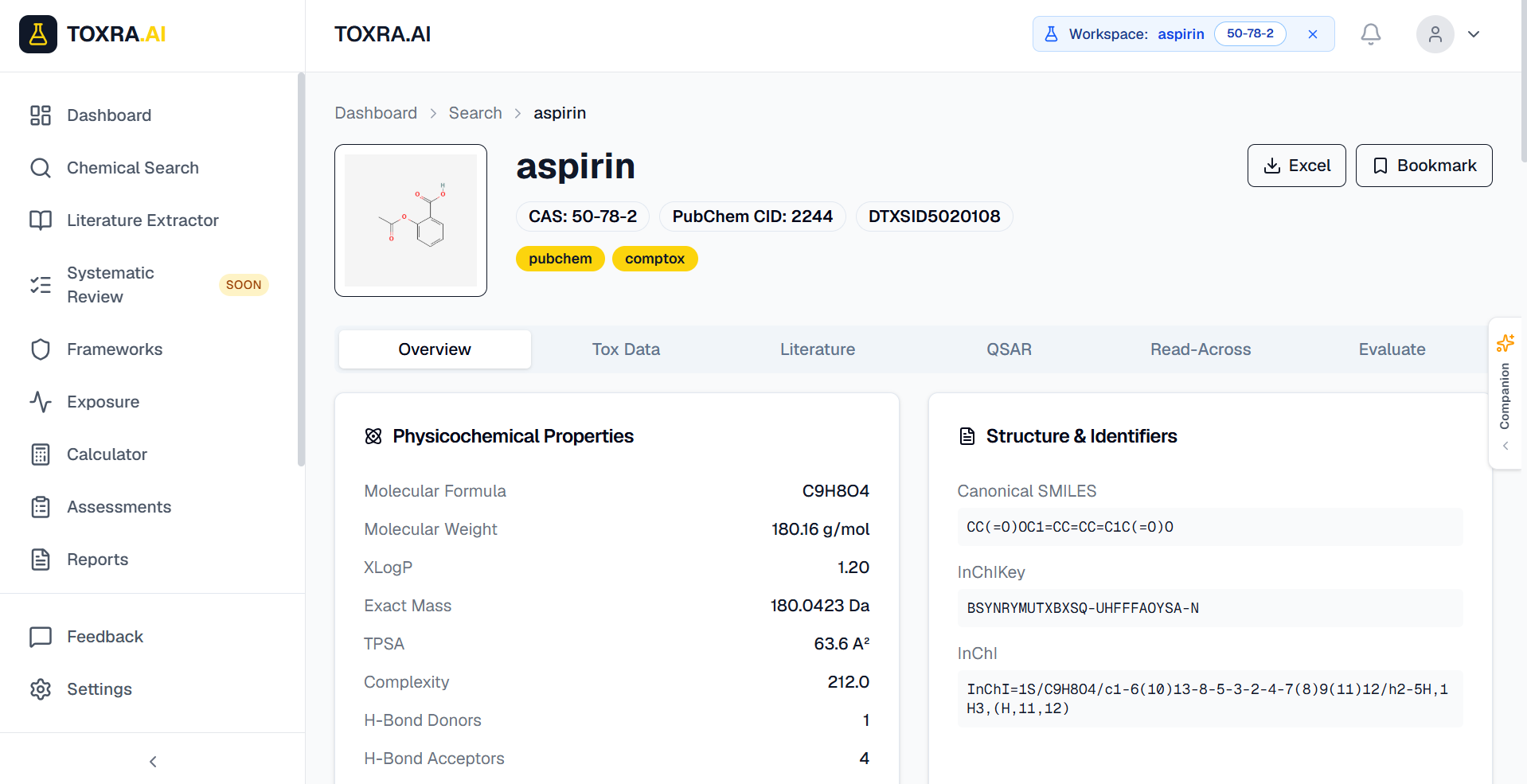Viewport: 1527px width, 784px height.
Task: Click the 50-78-2 workspace badge
Action: click(x=1250, y=33)
